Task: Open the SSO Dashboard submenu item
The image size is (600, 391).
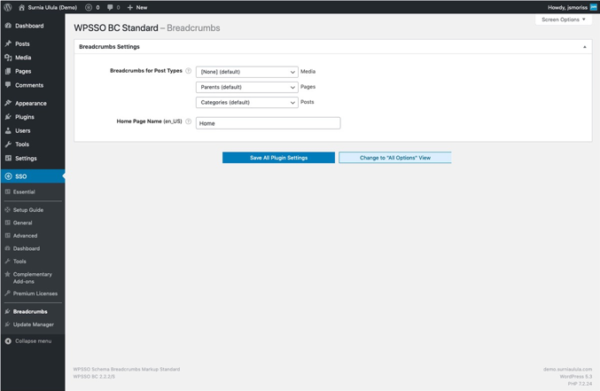Action: 26,248
